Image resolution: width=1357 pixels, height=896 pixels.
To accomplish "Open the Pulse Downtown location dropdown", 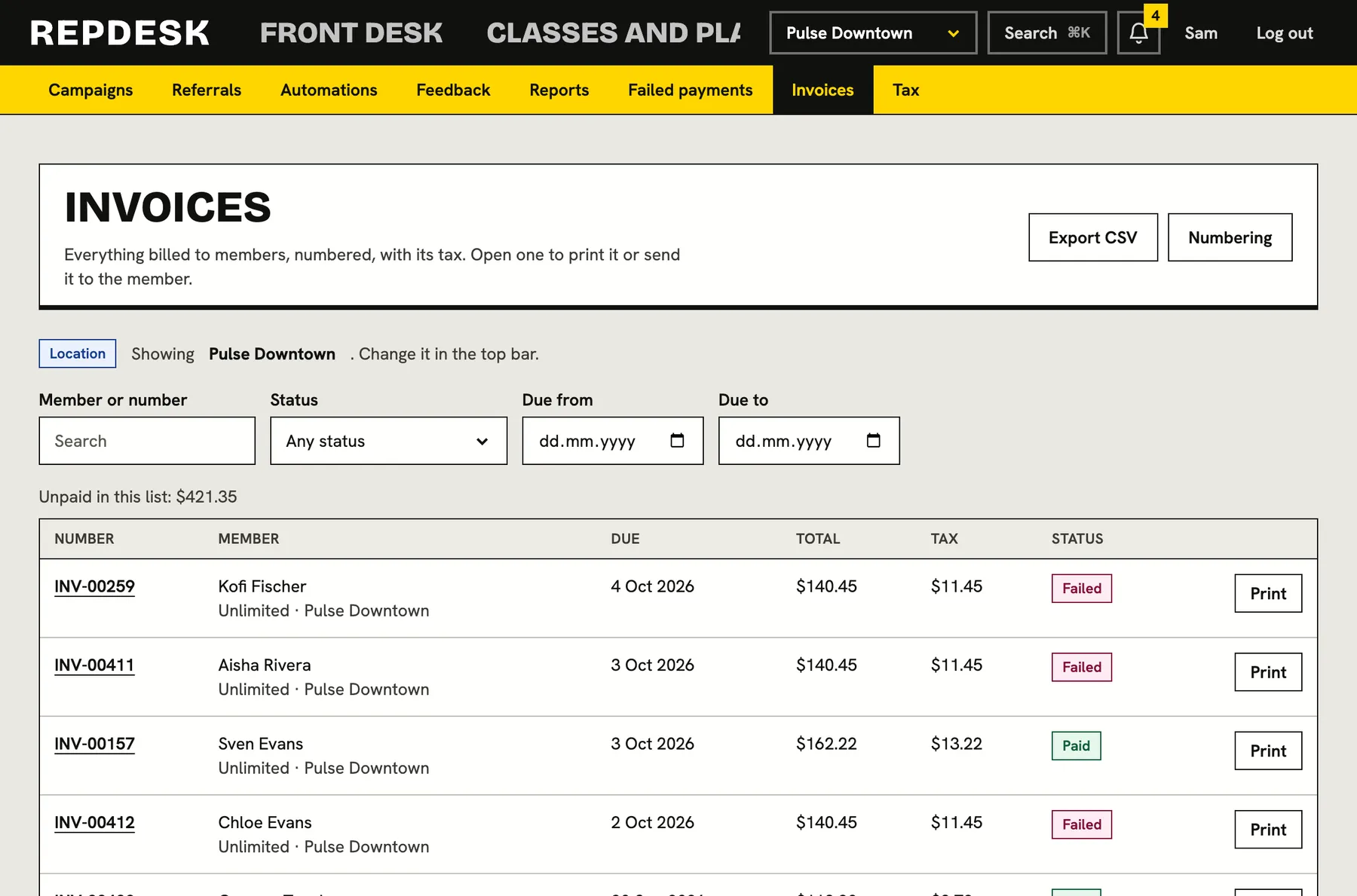I will (x=873, y=33).
